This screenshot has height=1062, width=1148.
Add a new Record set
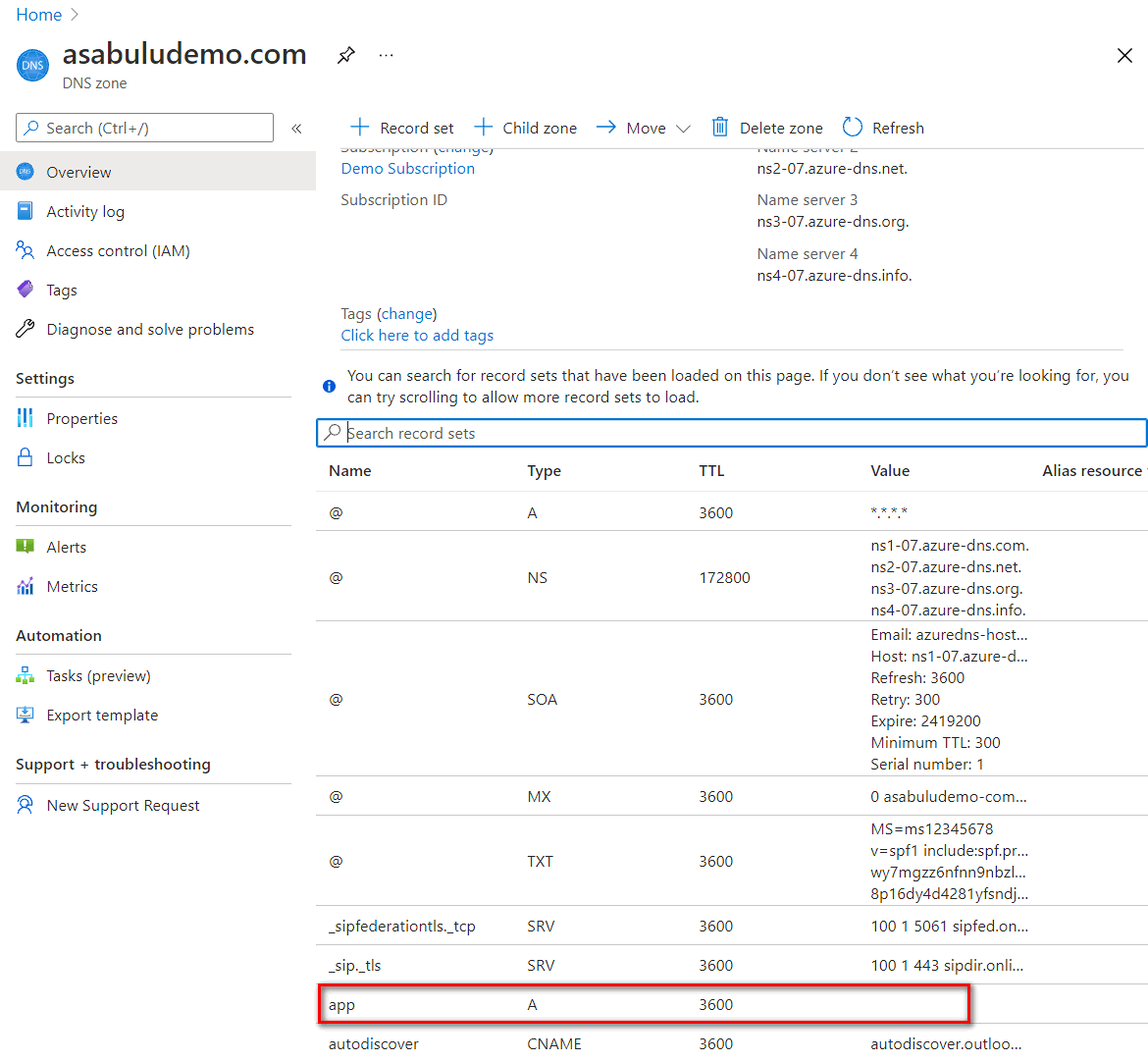coord(401,128)
